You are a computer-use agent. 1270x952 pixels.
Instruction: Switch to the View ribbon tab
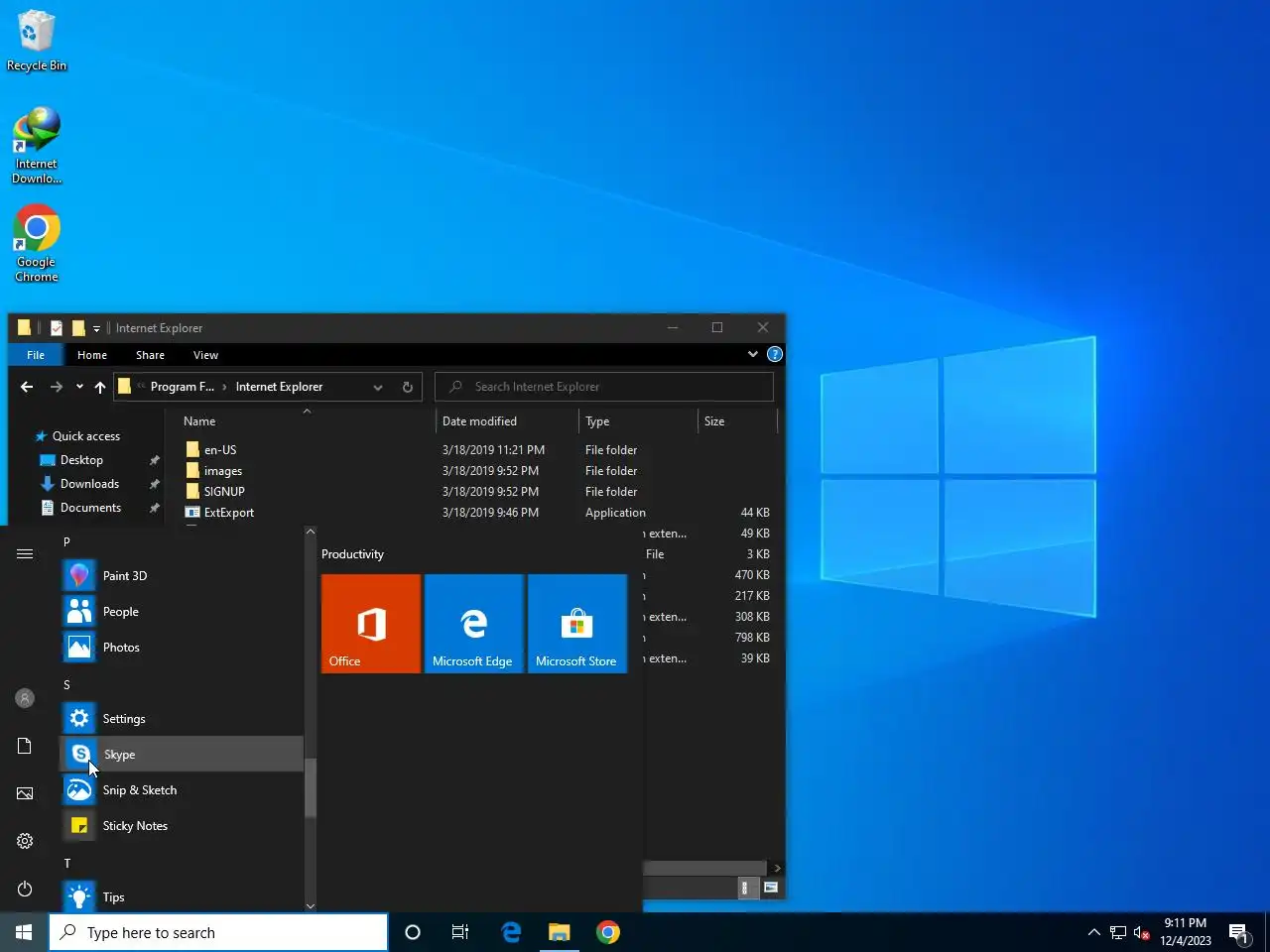(205, 355)
